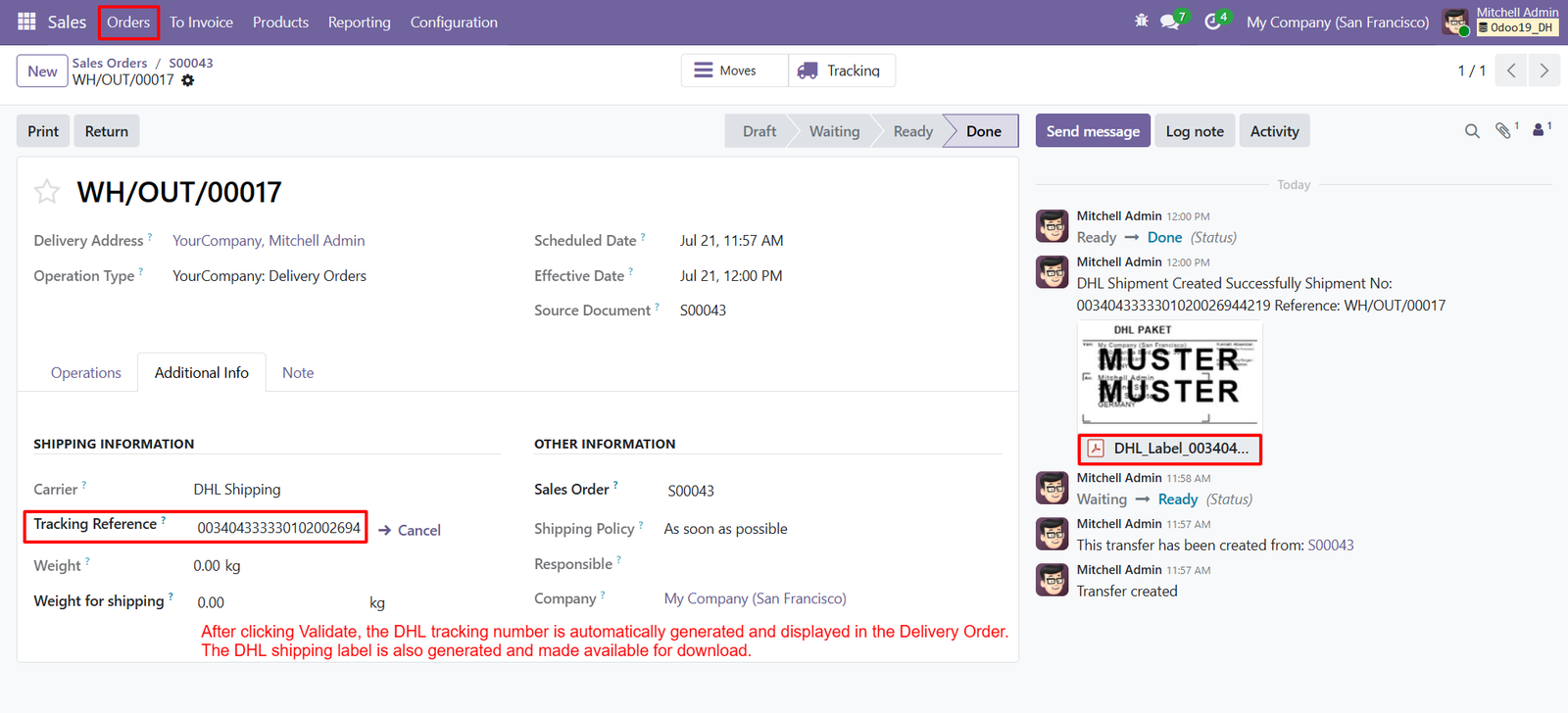The width and height of the screenshot is (1568, 713).
Task: Click the Scheduled Date value Jul 21, 11:57 AM
Action: [x=732, y=240]
